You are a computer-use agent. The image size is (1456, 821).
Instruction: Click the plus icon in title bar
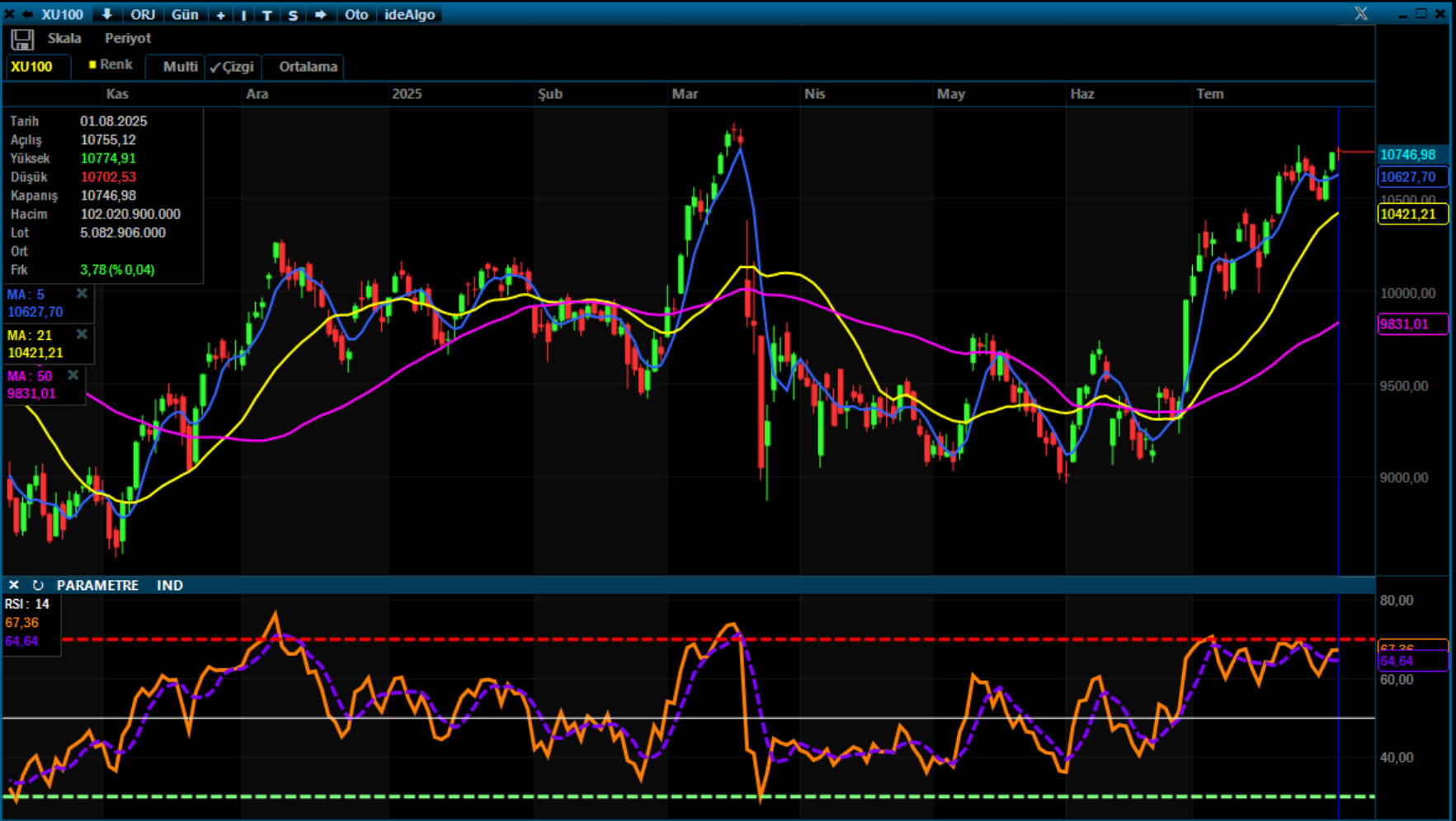pos(220,15)
